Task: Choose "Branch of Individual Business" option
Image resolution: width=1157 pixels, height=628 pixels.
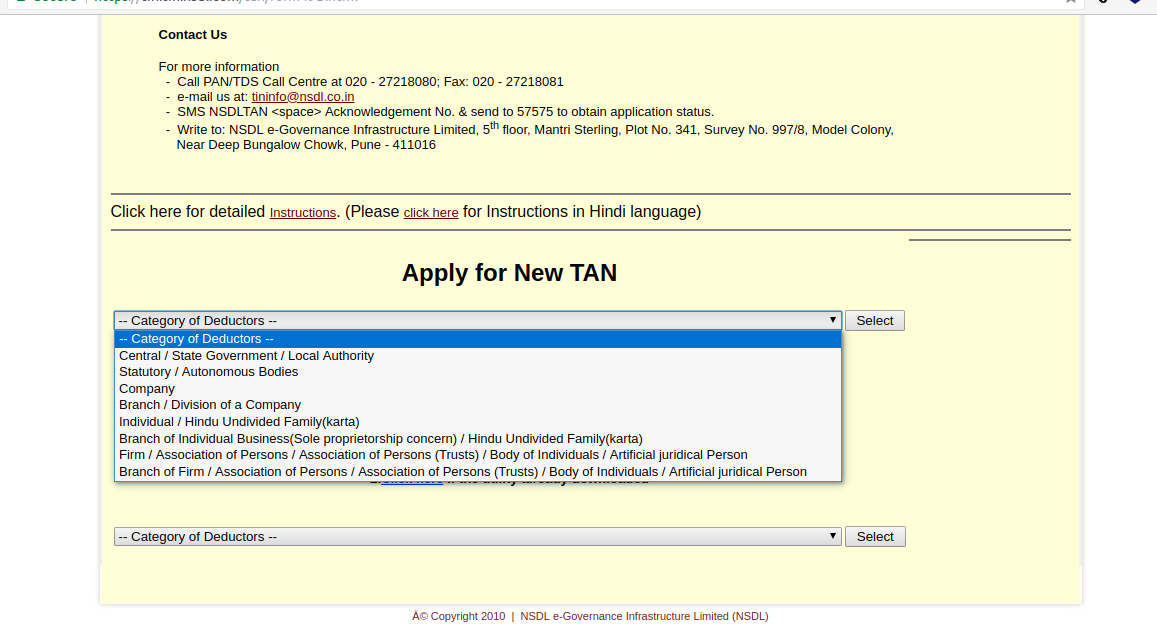Action: pyautogui.click(x=380, y=438)
